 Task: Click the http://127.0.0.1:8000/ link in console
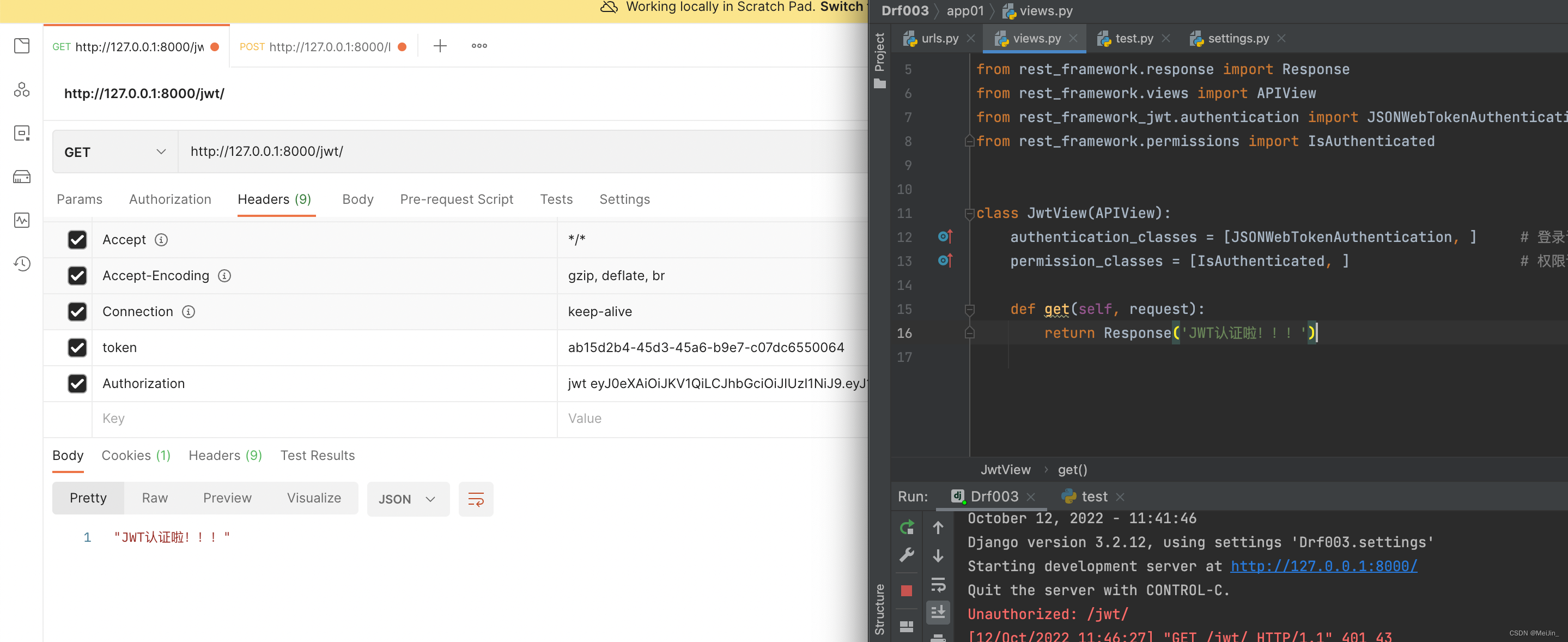point(1323,566)
